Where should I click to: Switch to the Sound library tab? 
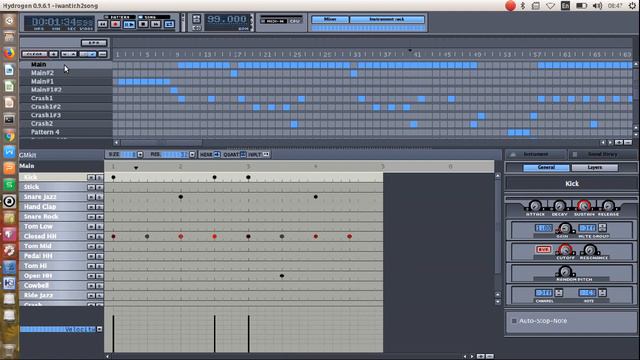click(x=602, y=154)
